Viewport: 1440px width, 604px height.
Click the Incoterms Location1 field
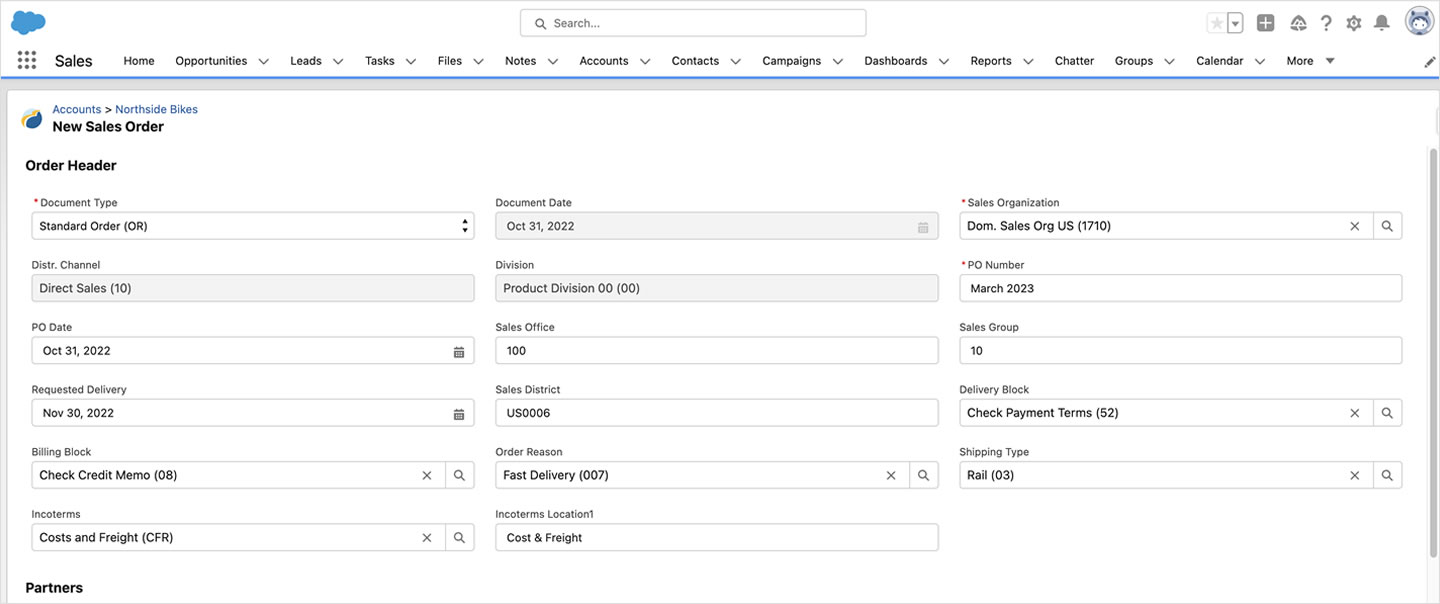717,538
